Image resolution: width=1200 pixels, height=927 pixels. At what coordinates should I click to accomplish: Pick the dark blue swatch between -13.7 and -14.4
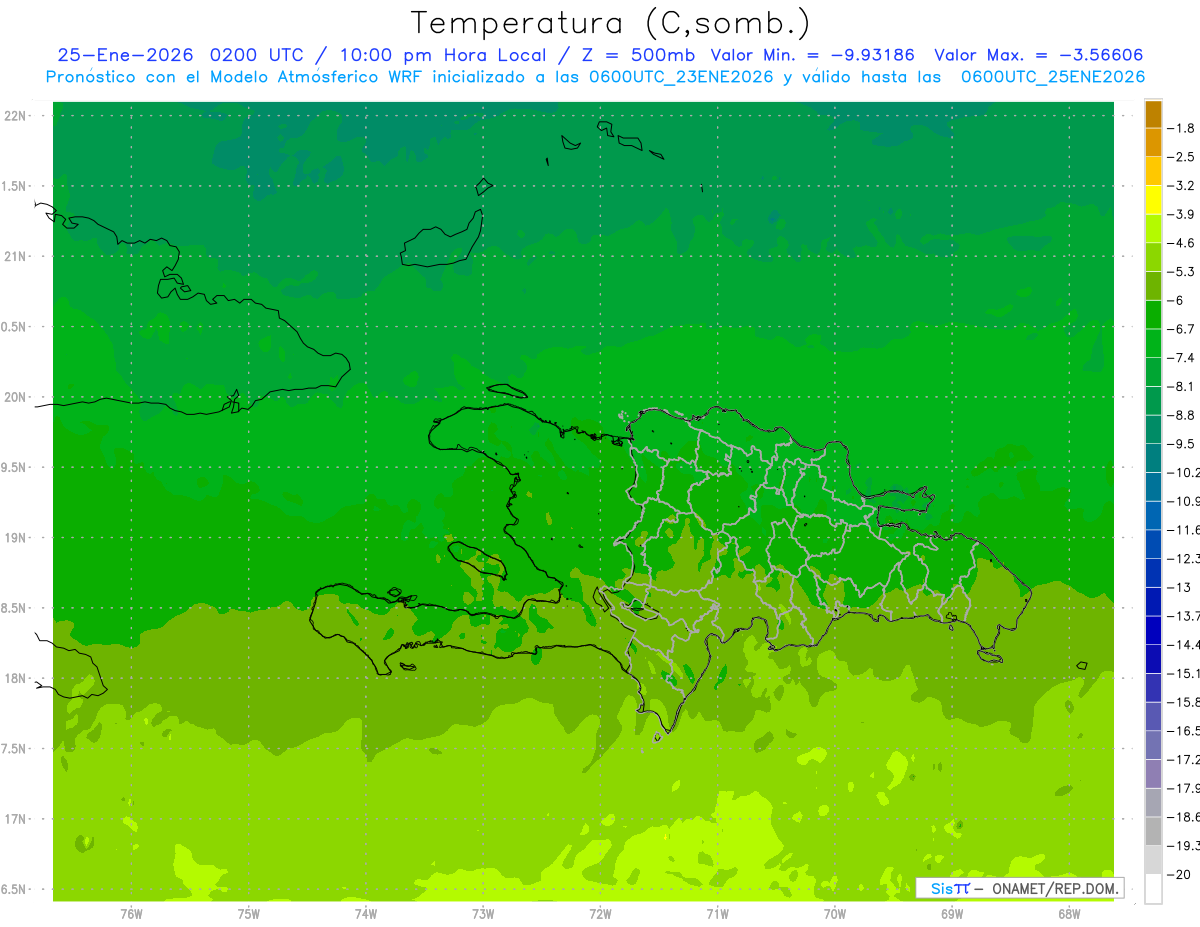click(1153, 630)
